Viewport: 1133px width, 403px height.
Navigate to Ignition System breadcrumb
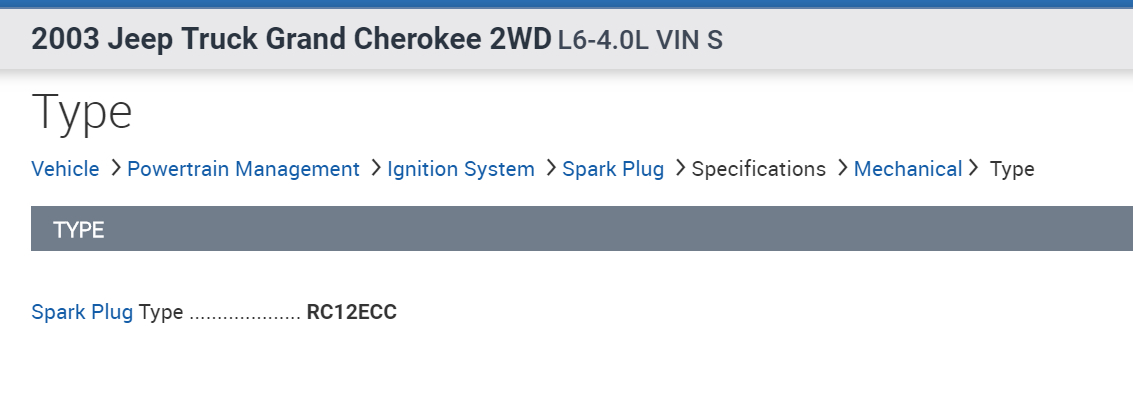coord(461,169)
